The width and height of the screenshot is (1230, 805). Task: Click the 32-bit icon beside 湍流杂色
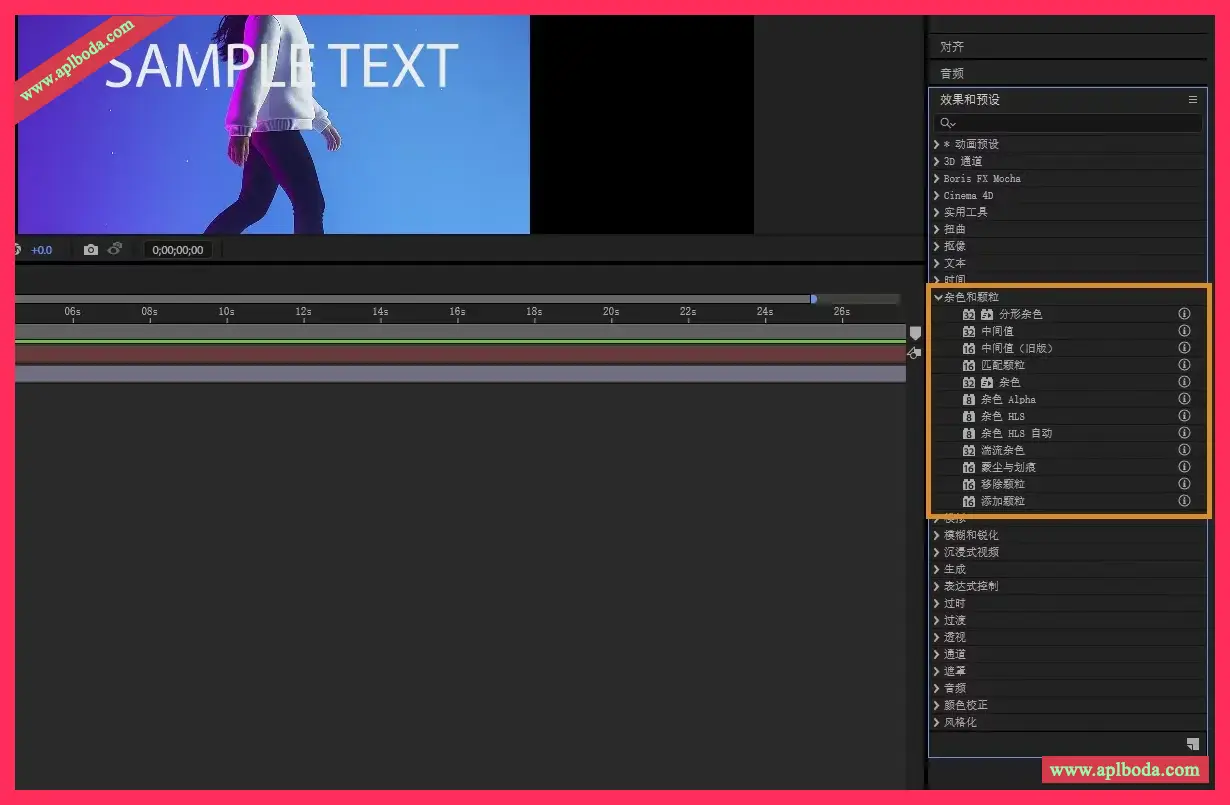click(968, 450)
